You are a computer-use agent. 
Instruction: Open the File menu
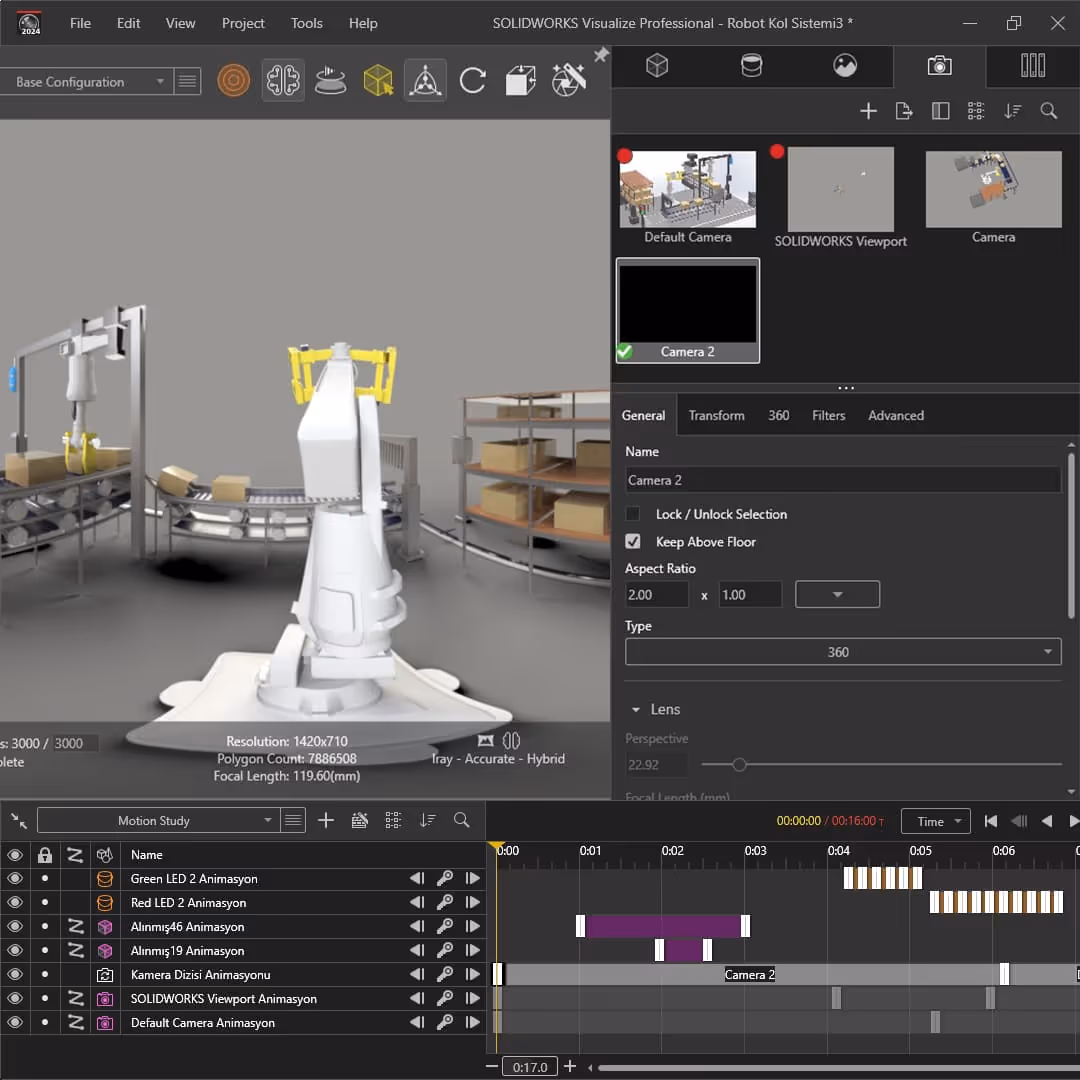coord(80,23)
